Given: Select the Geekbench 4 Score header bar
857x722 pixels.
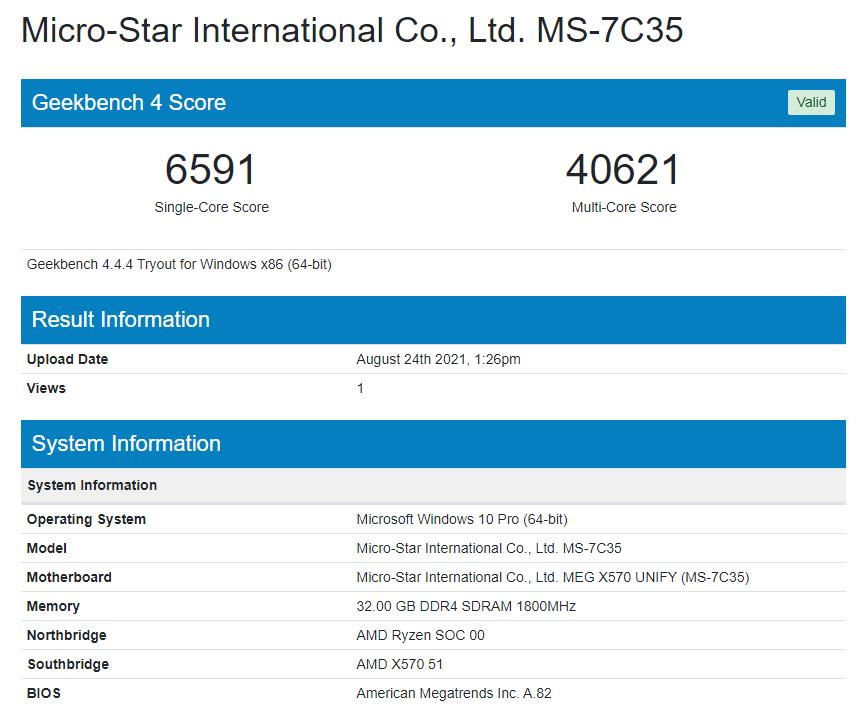Looking at the screenshot, I should pos(400,103).
